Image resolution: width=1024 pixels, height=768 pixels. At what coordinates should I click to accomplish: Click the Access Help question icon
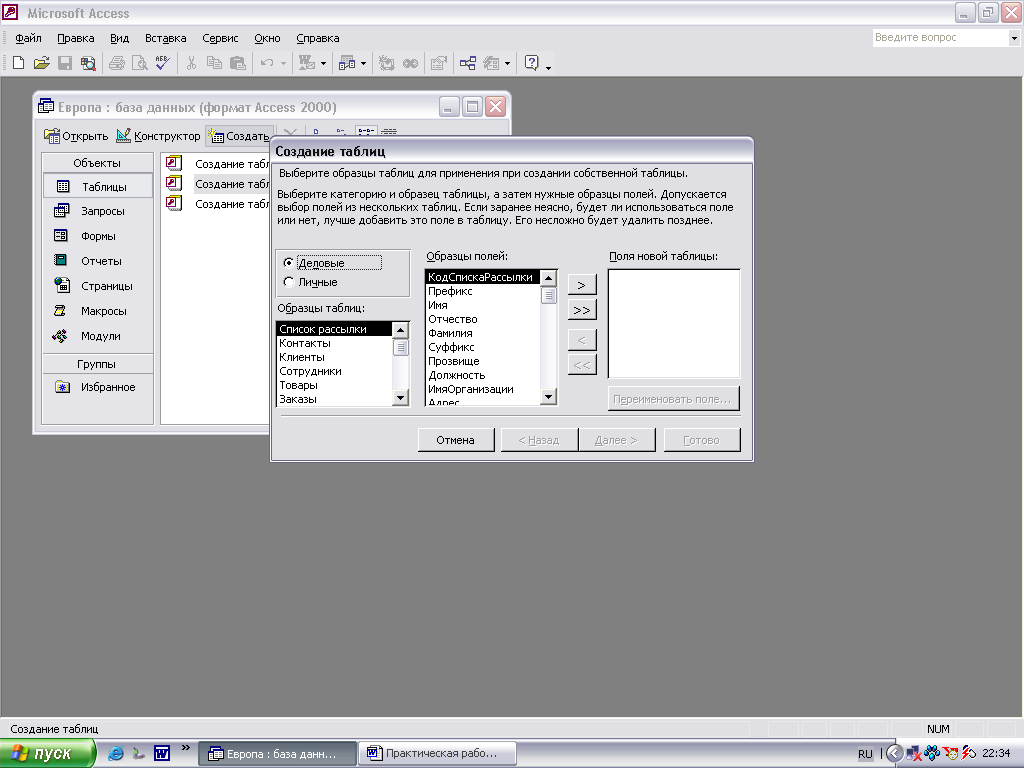coord(532,63)
